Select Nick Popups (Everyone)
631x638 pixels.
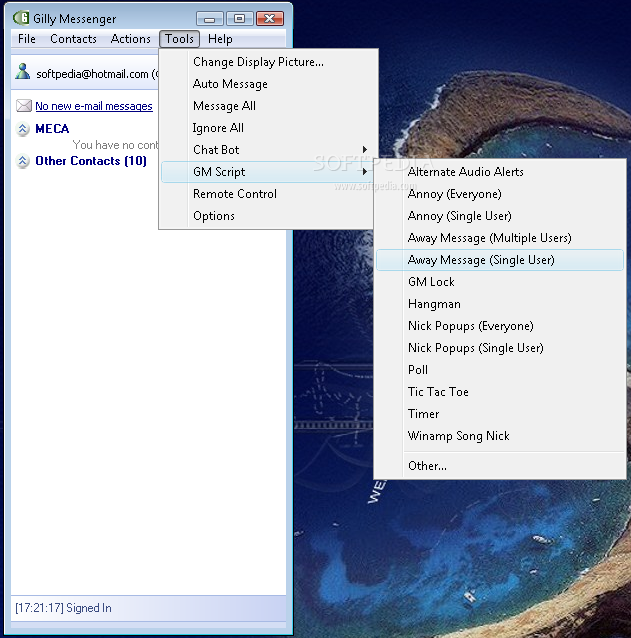point(500,326)
